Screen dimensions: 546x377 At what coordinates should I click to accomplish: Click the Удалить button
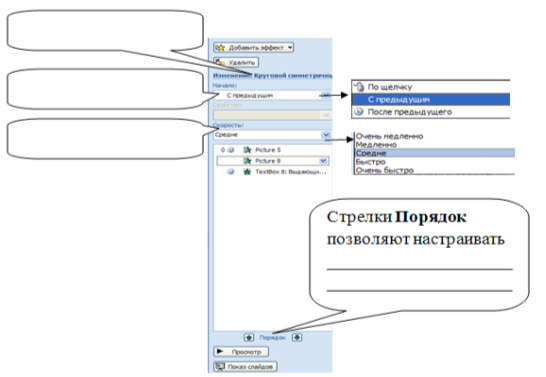click(236, 63)
